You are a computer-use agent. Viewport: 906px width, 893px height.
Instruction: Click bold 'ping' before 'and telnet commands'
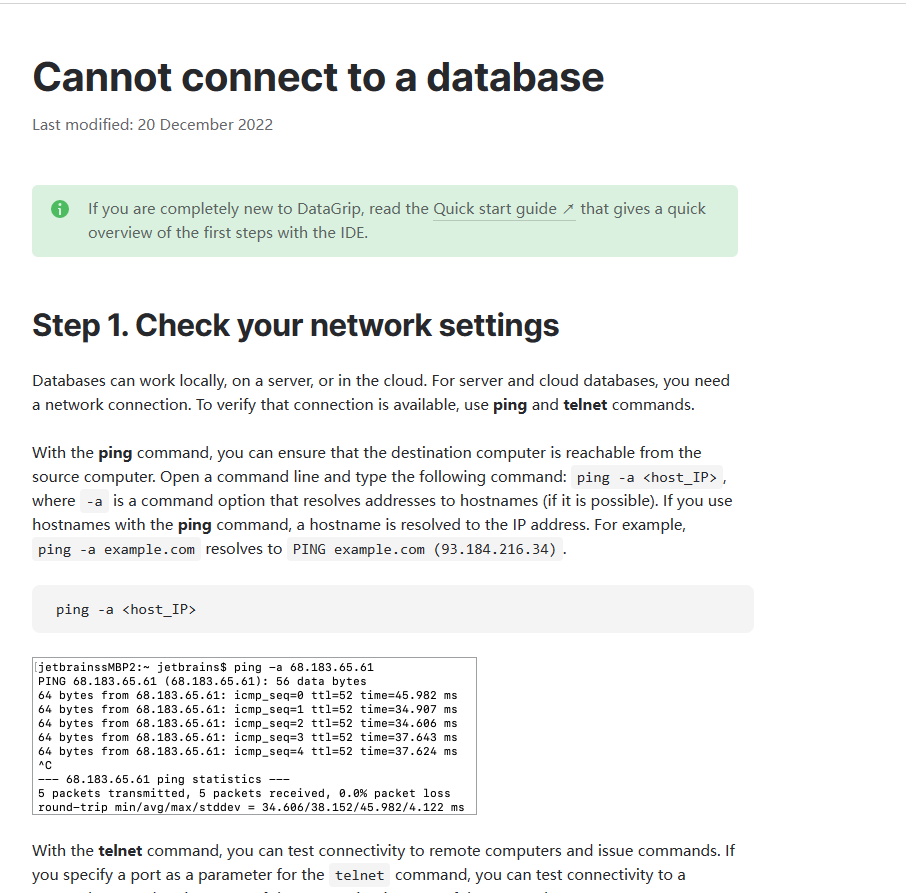pyautogui.click(x=510, y=405)
